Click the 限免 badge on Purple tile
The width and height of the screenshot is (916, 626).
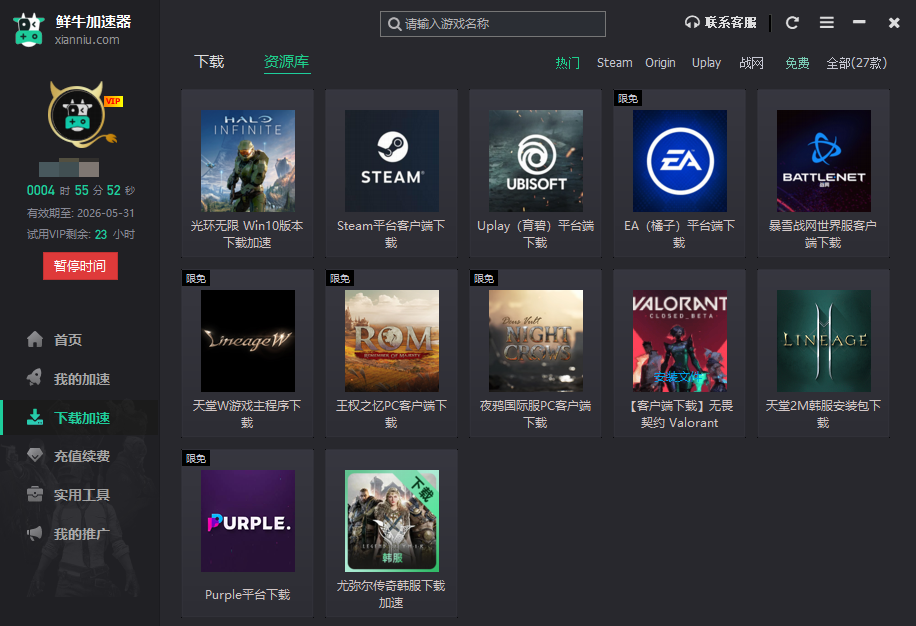[196, 458]
